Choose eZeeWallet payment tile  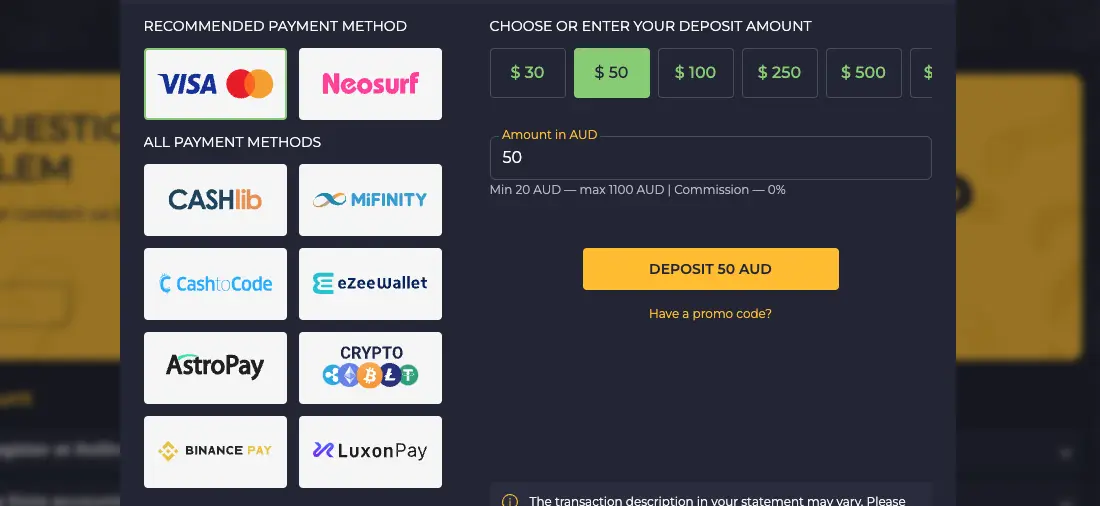tap(370, 284)
